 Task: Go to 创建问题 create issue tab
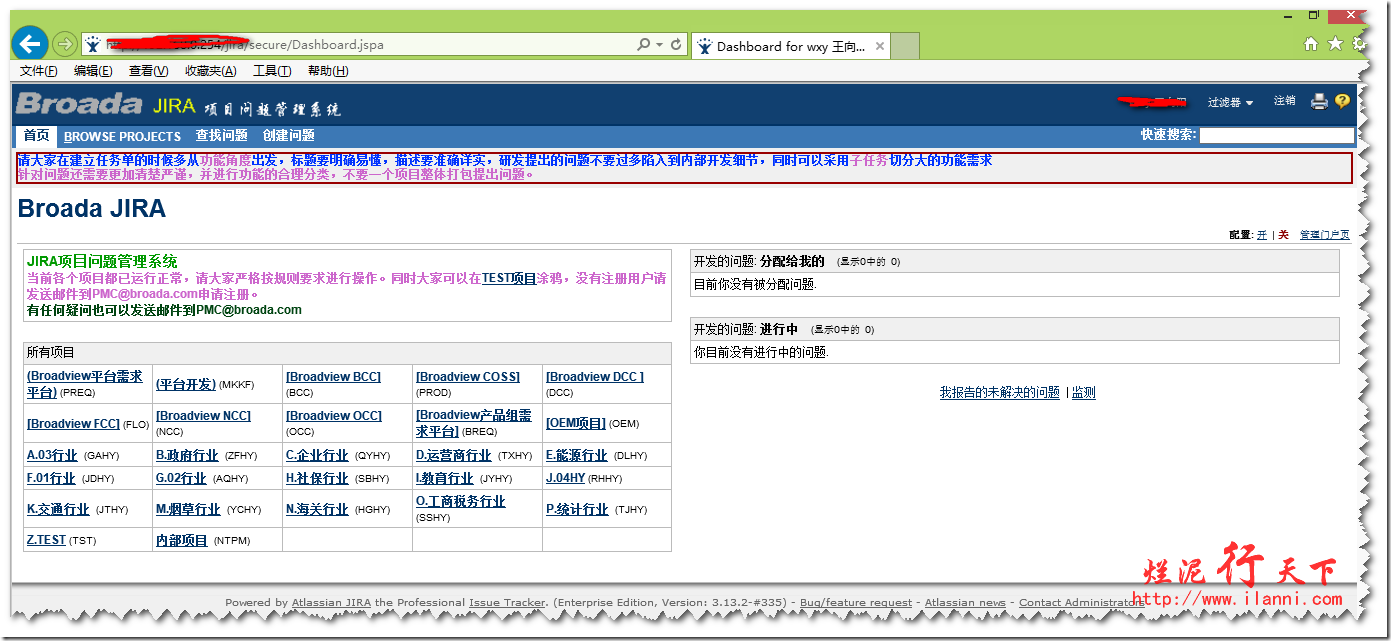pyautogui.click(x=288, y=136)
